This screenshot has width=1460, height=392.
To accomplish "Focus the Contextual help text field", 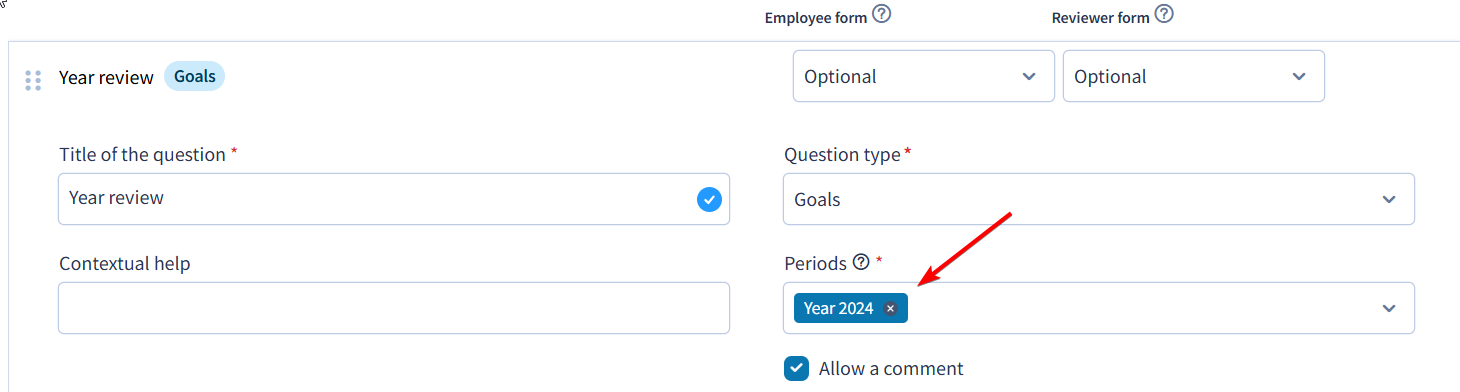I will [x=394, y=308].
